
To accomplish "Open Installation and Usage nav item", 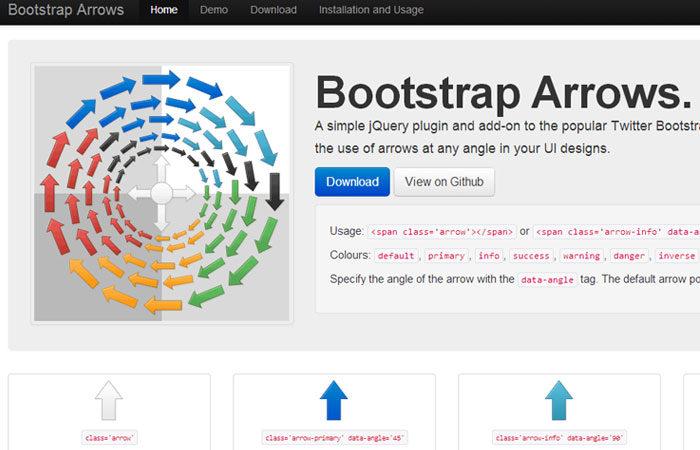I will coord(371,10).
